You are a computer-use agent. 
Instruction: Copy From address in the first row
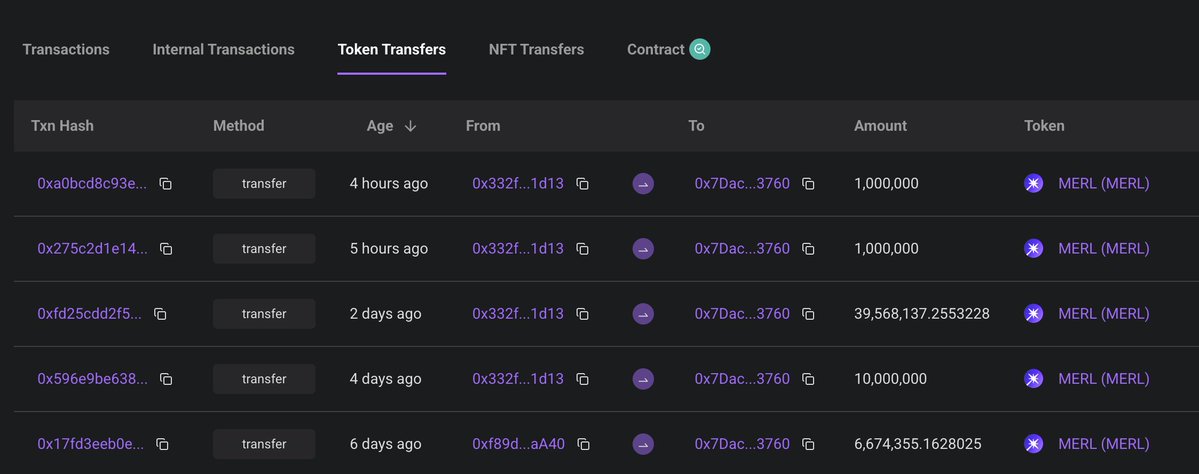[x=582, y=184]
